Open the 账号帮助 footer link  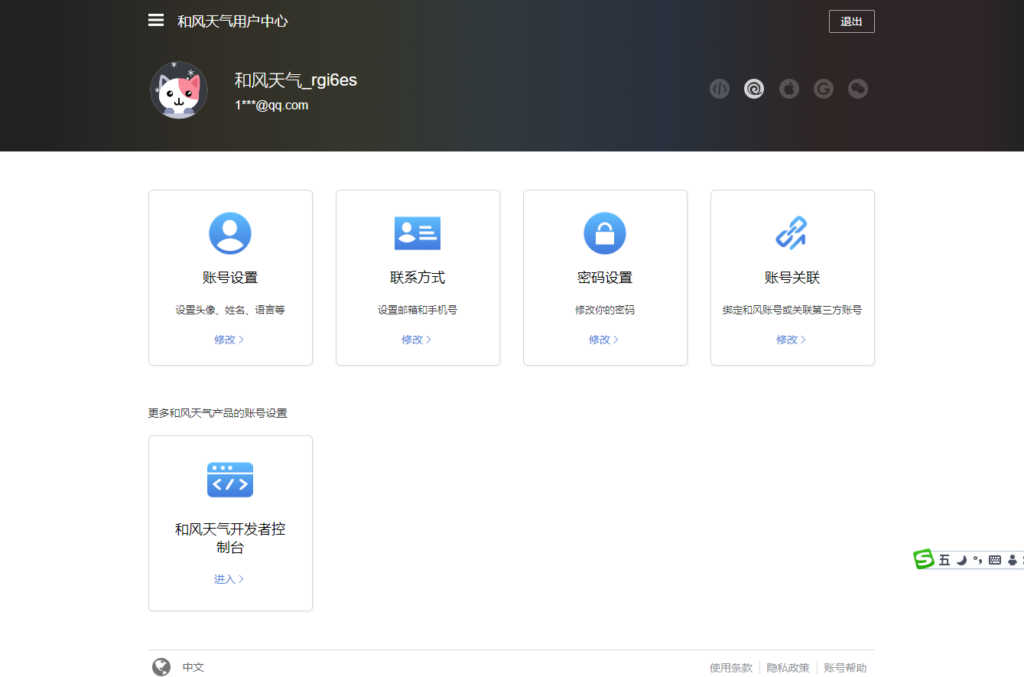pyautogui.click(x=845, y=668)
